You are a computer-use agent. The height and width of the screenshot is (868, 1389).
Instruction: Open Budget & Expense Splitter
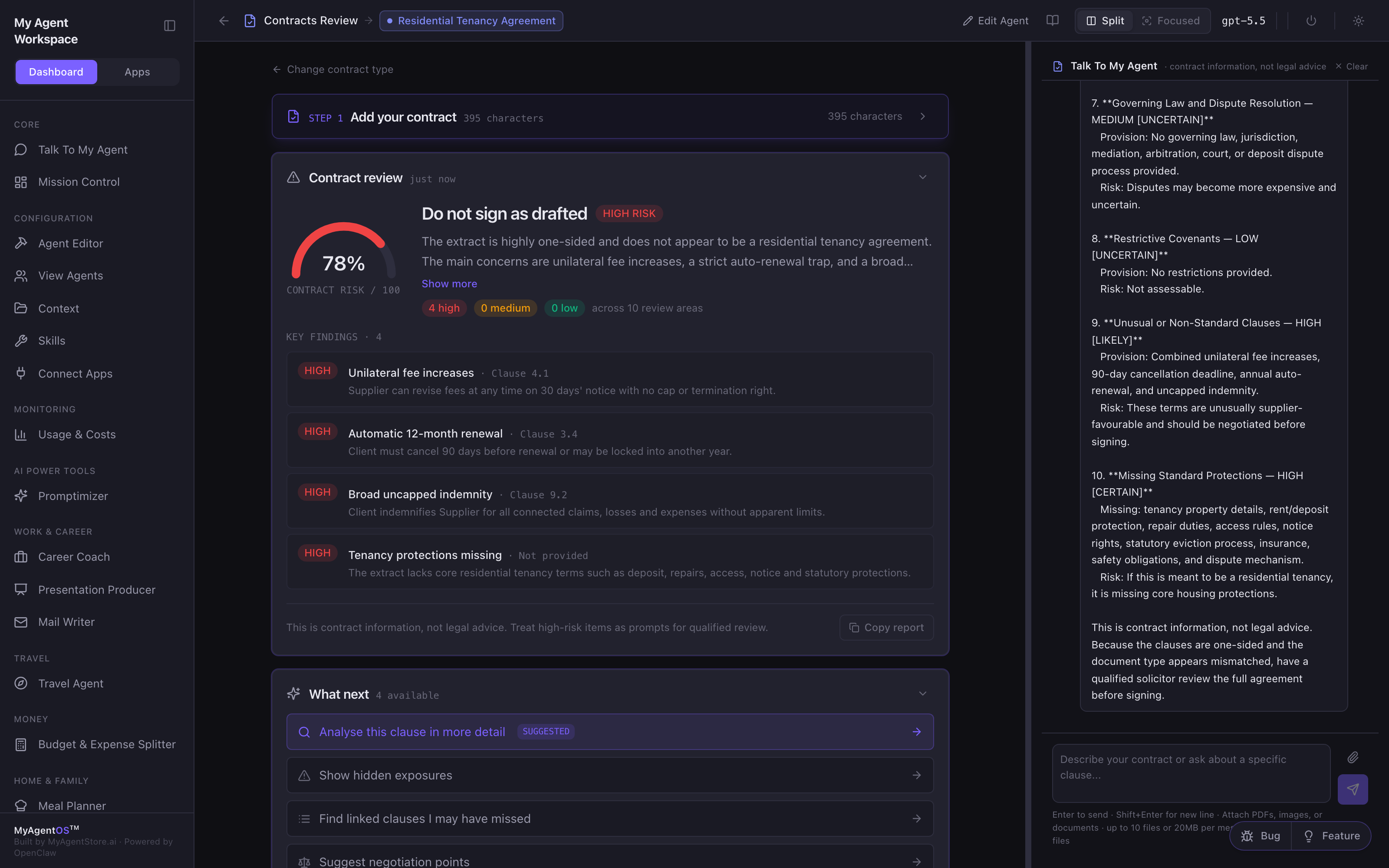(x=96, y=745)
